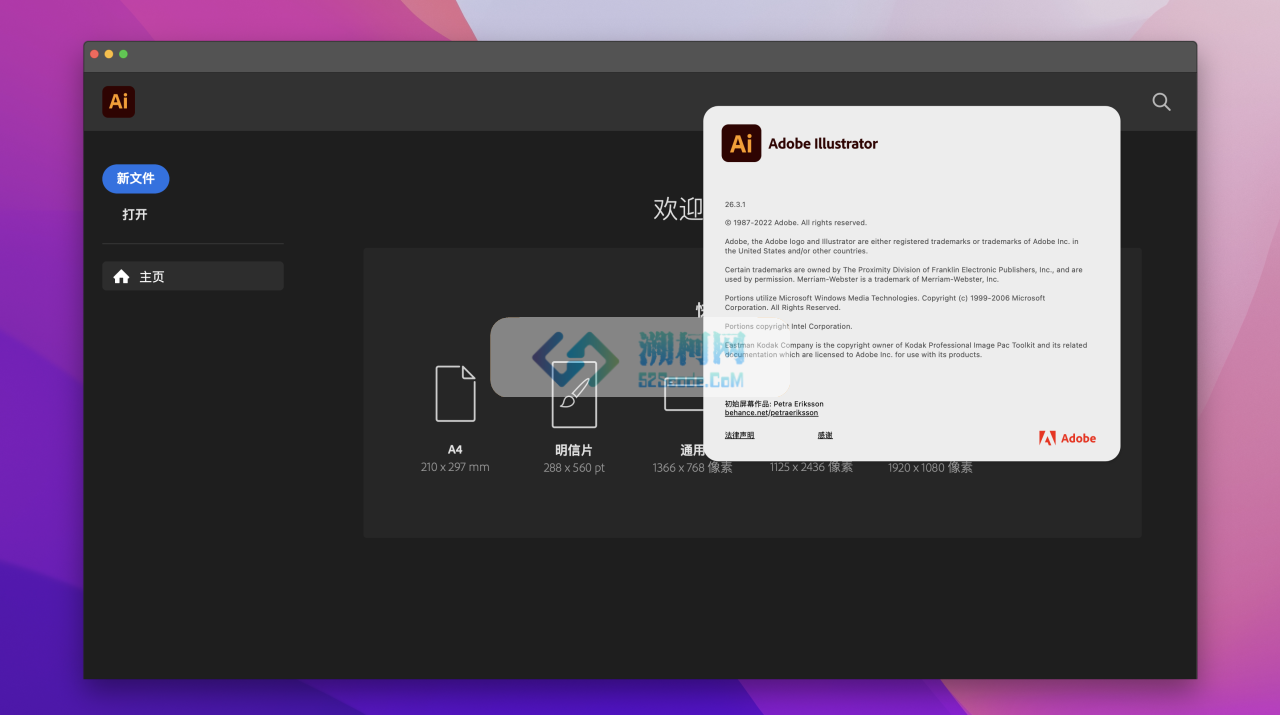Click the 打开 button
This screenshot has width=1280, height=715.
[135, 214]
